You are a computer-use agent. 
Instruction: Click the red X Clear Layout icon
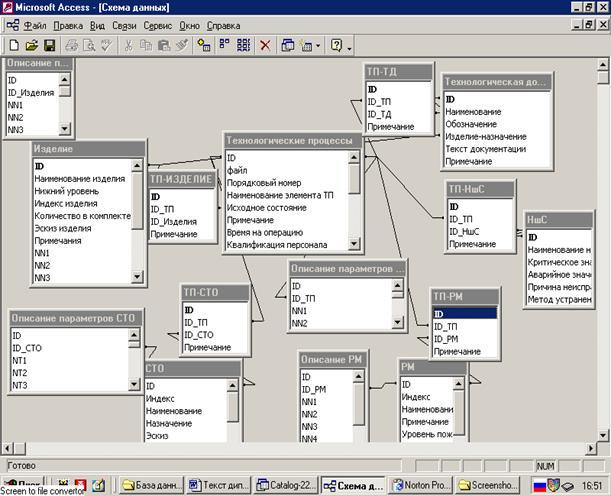tap(265, 45)
